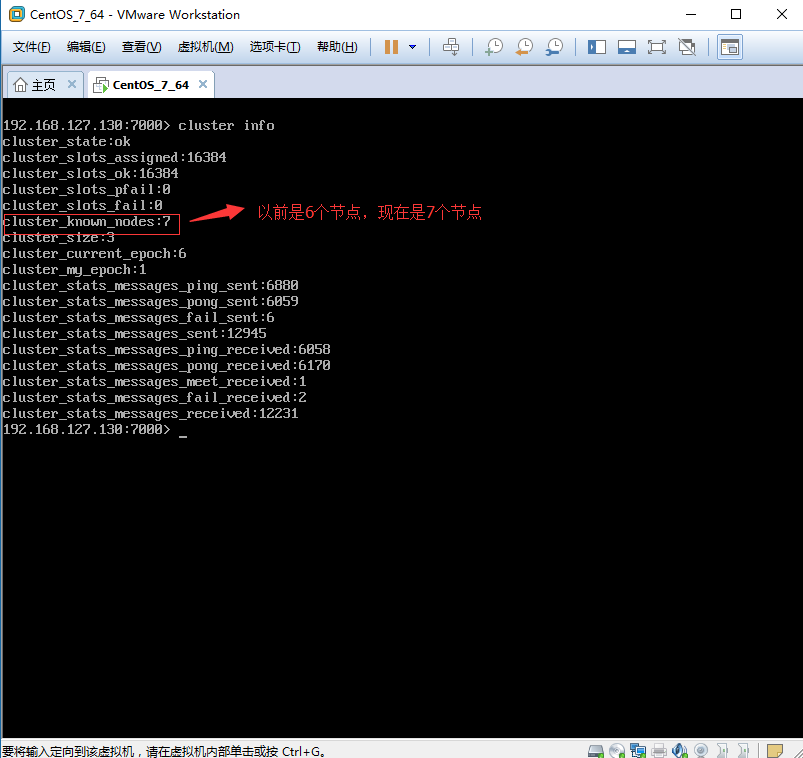803x758 pixels.
Task: Click the cluster_known_nodes:7 line
Action: 87,222
